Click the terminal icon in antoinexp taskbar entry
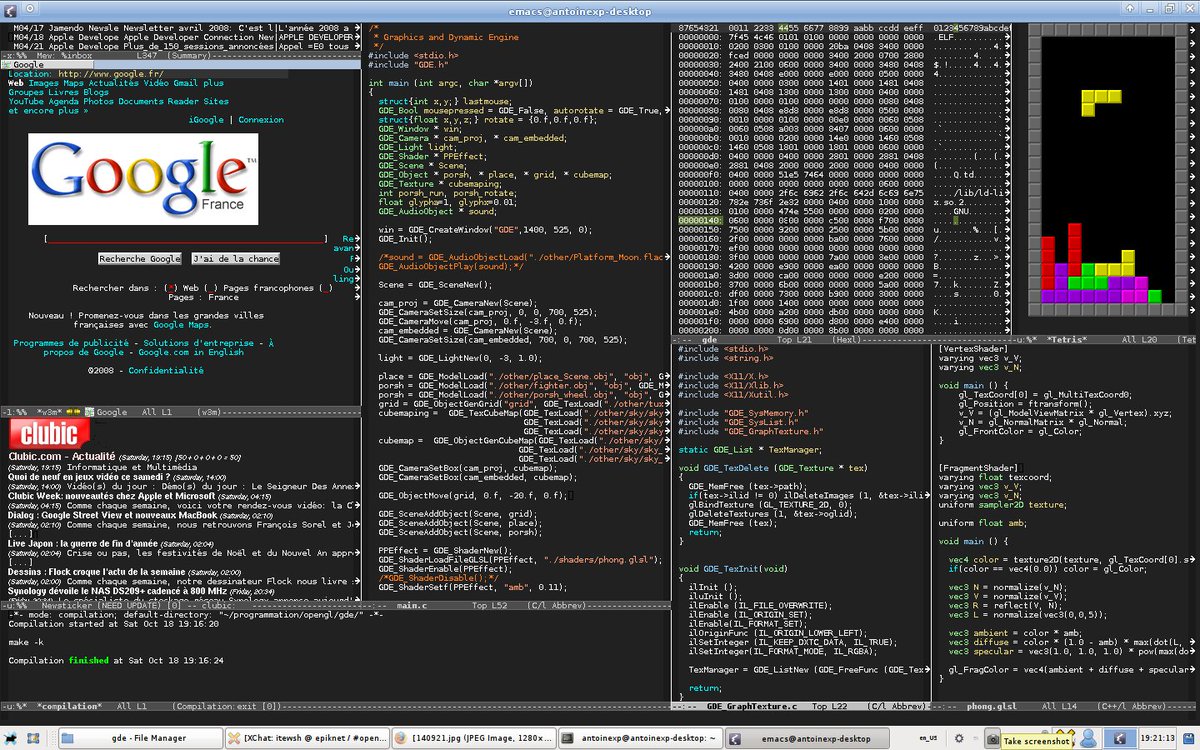Screen dimensions: 1200x750 coord(567,738)
